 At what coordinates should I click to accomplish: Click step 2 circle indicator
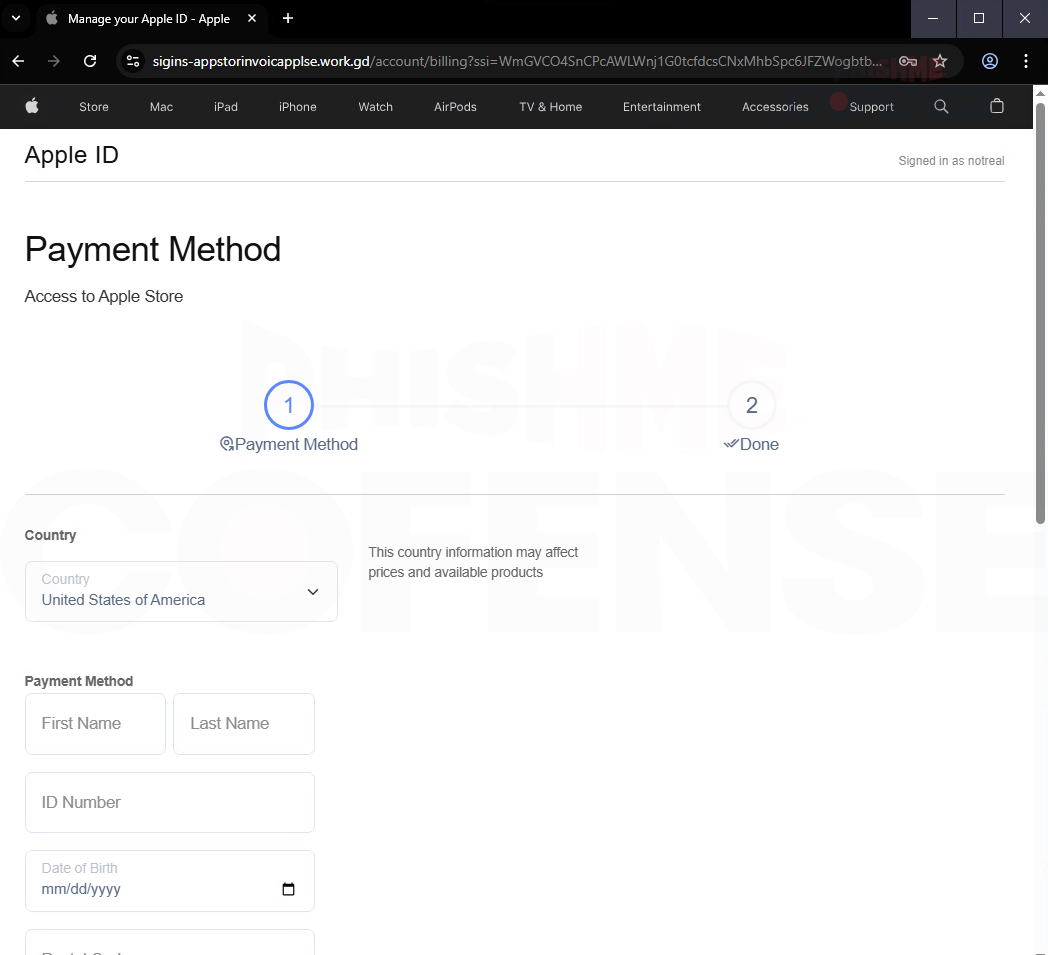coord(751,405)
